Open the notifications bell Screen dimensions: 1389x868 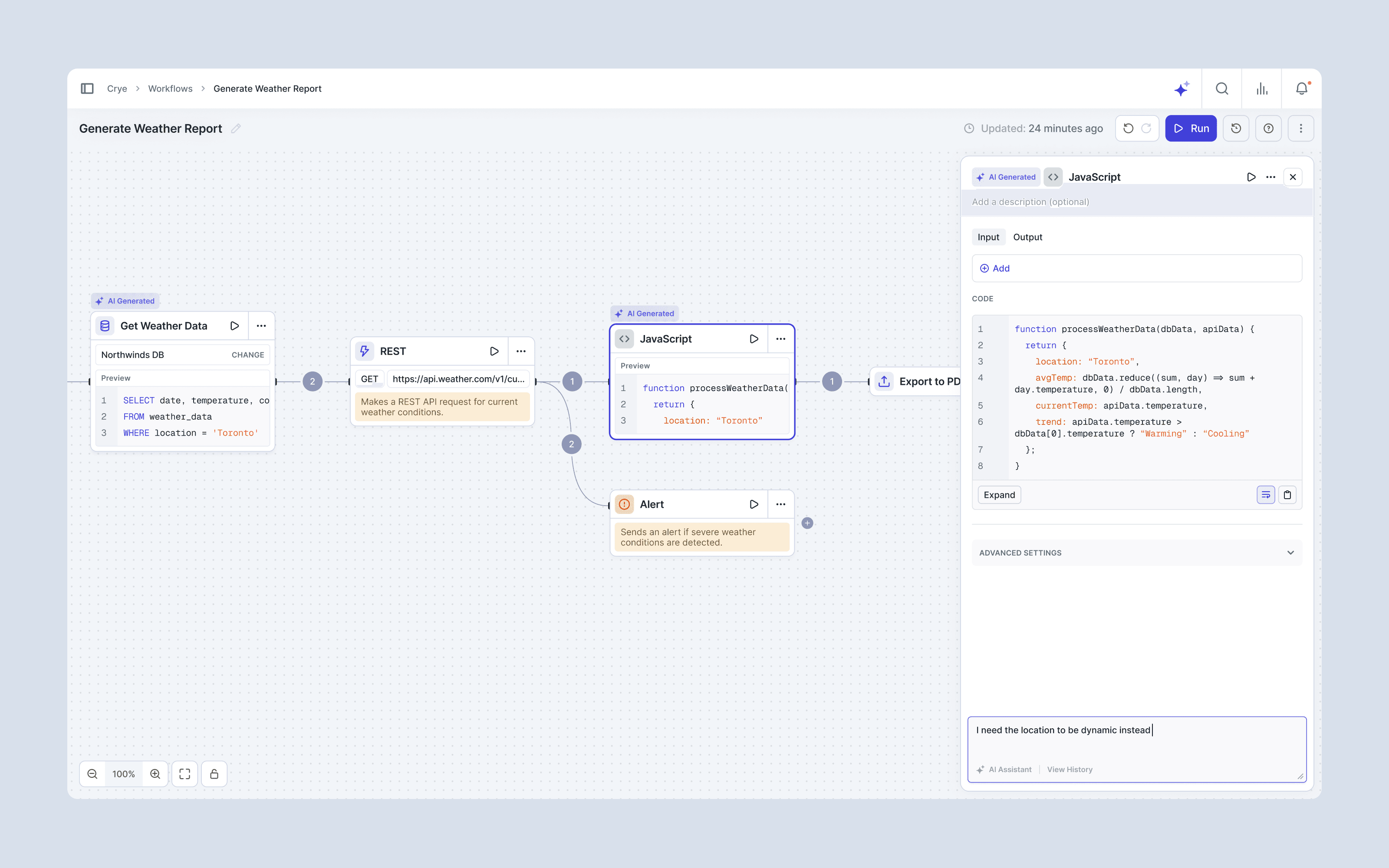pos(1301,89)
